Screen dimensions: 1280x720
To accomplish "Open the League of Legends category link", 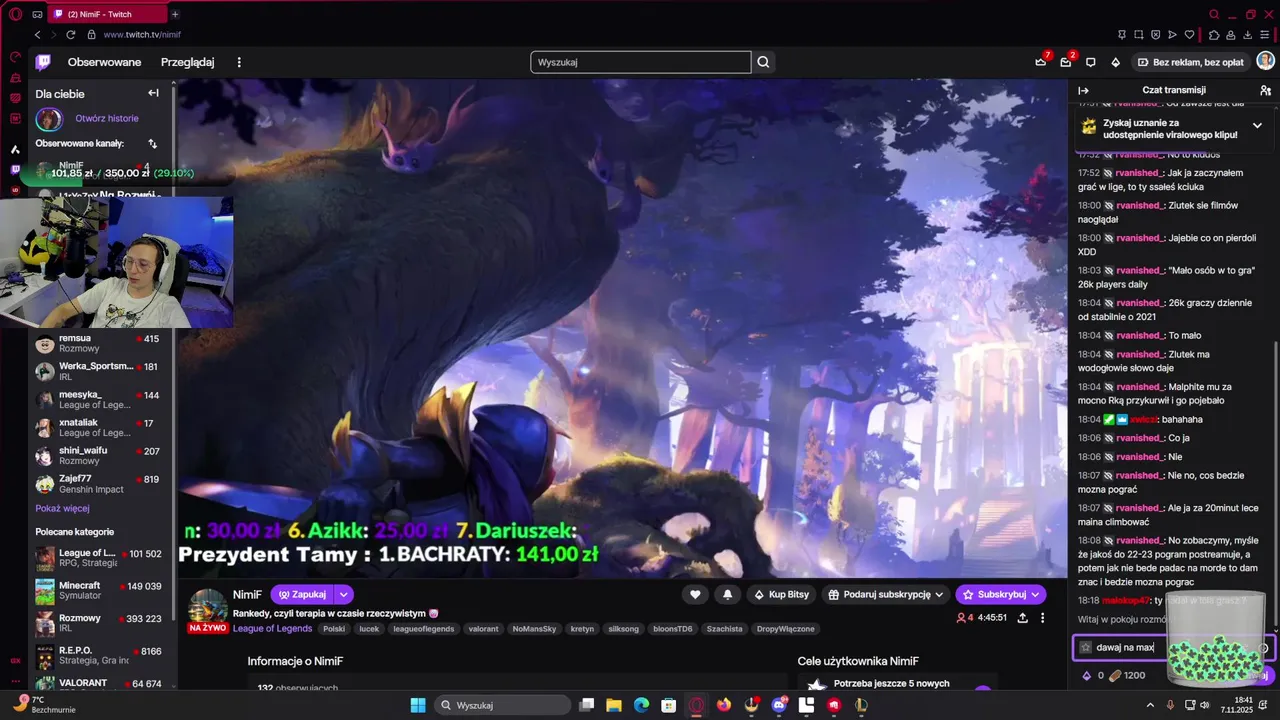I will point(272,628).
